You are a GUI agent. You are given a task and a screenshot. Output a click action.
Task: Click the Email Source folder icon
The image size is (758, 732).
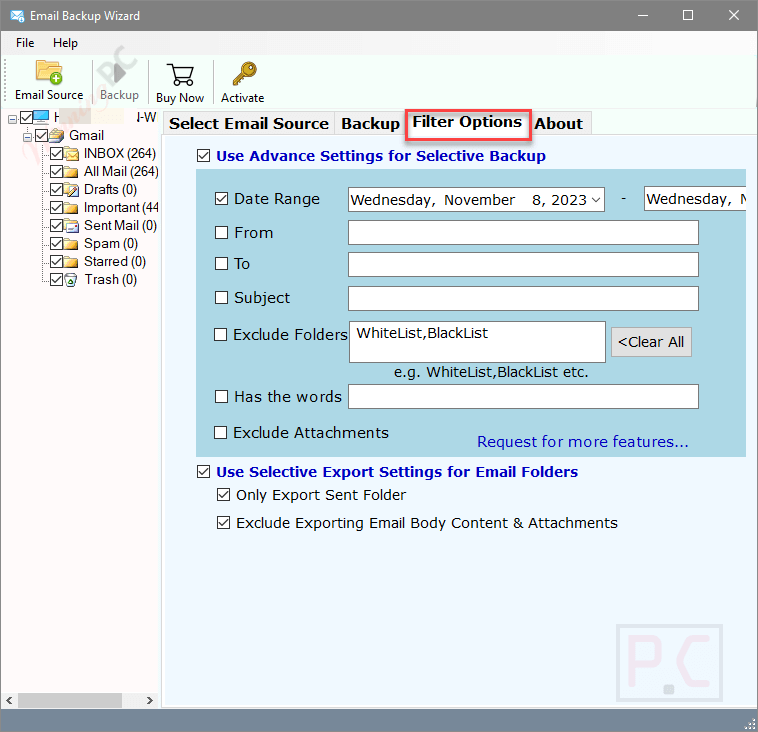pos(49,73)
